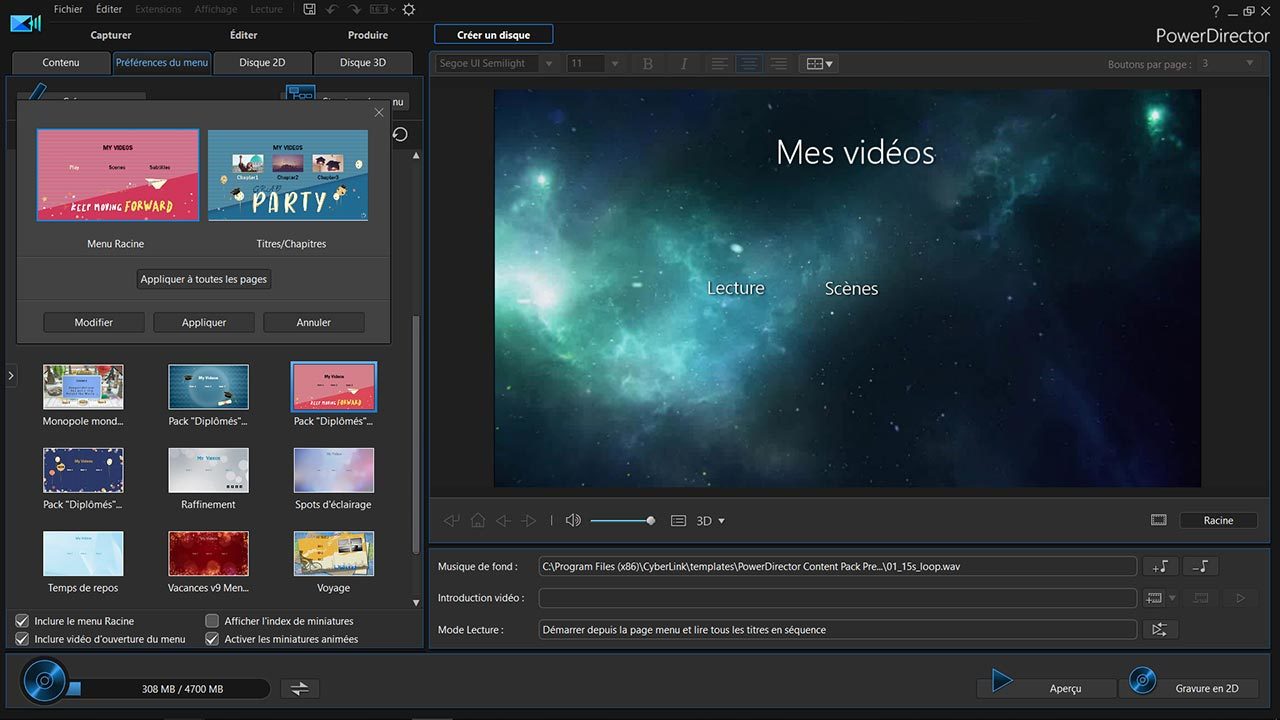Click the Bold text formatting icon
The height and width of the screenshot is (720, 1280).
pos(647,63)
